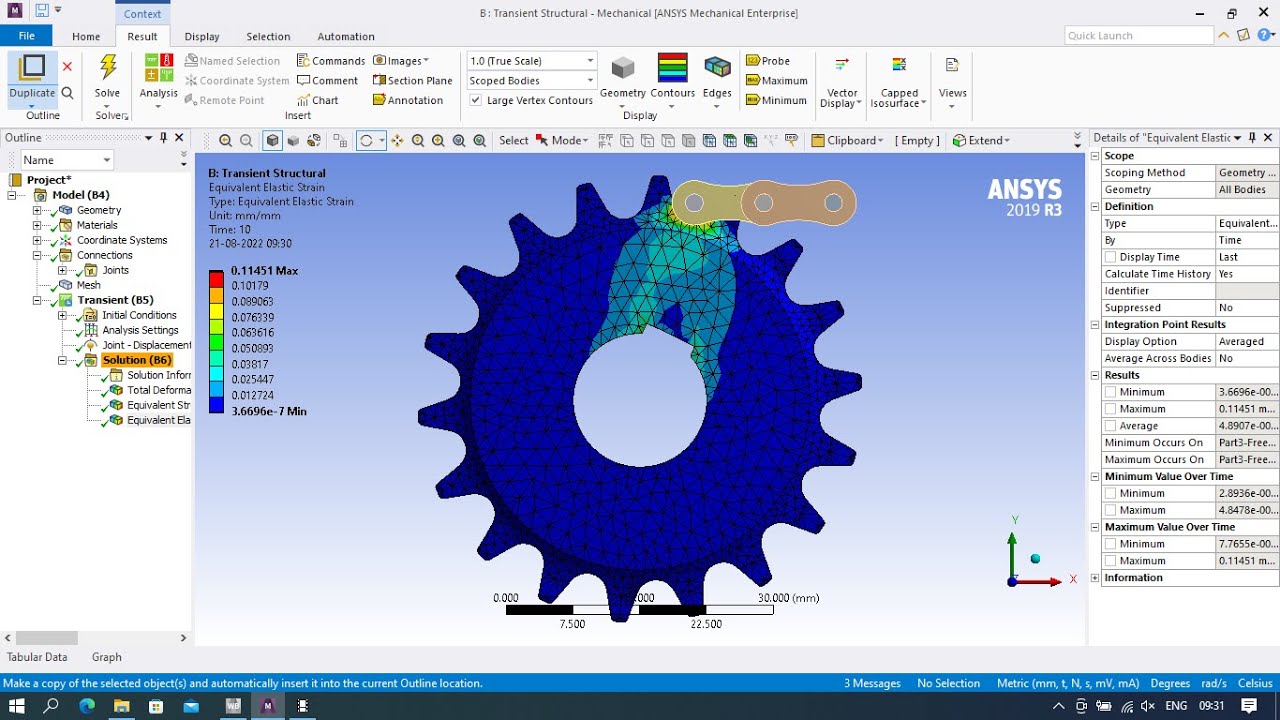The width and height of the screenshot is (1280, 720).
Task: Open Mechanical app in Windows taskbar
Action: 267,706
